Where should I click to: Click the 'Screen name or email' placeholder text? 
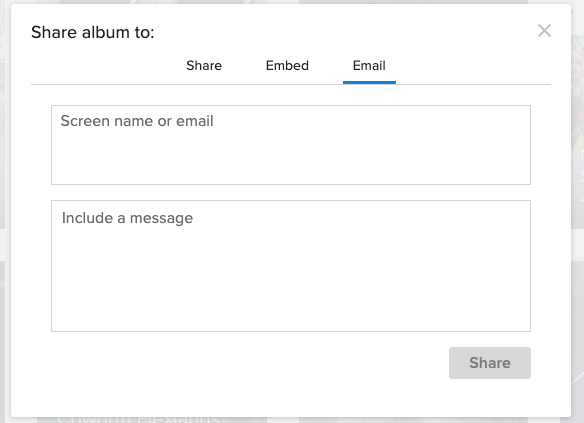(x=137, y=121)
